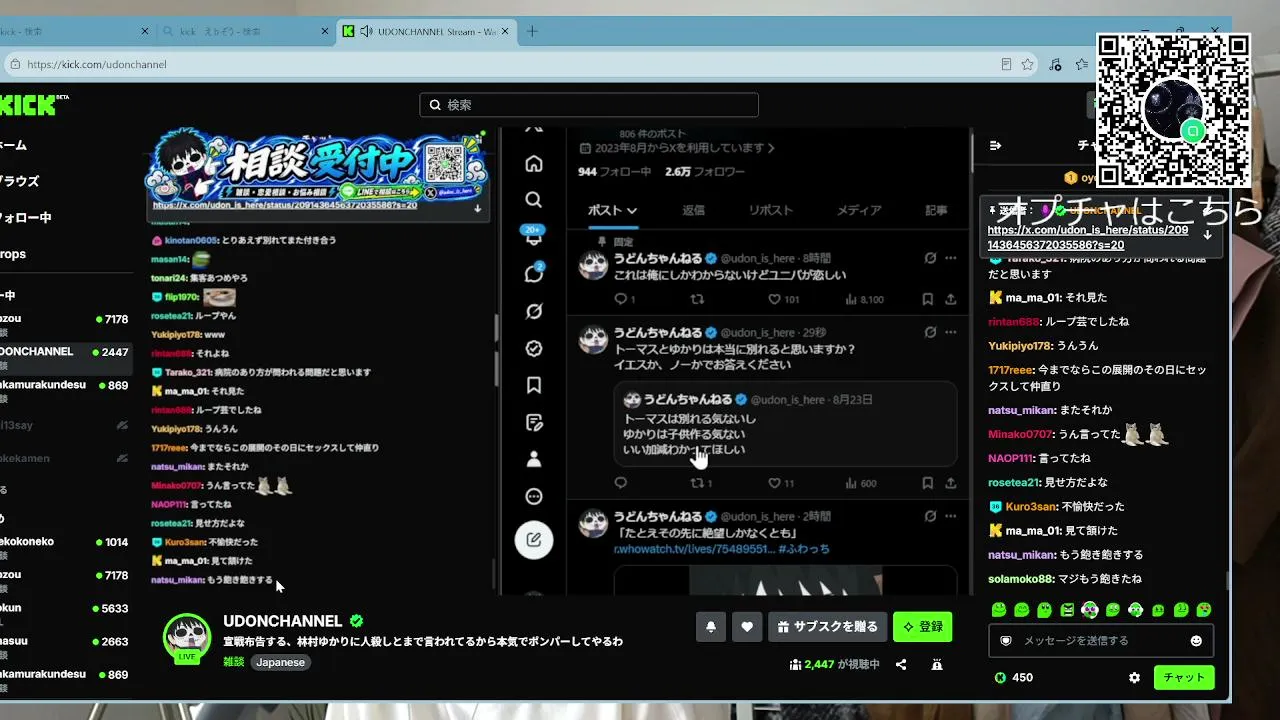Click the Kick points balance 450
The height and width of the screenshot is (720, 1280).
pos(1014,677)
